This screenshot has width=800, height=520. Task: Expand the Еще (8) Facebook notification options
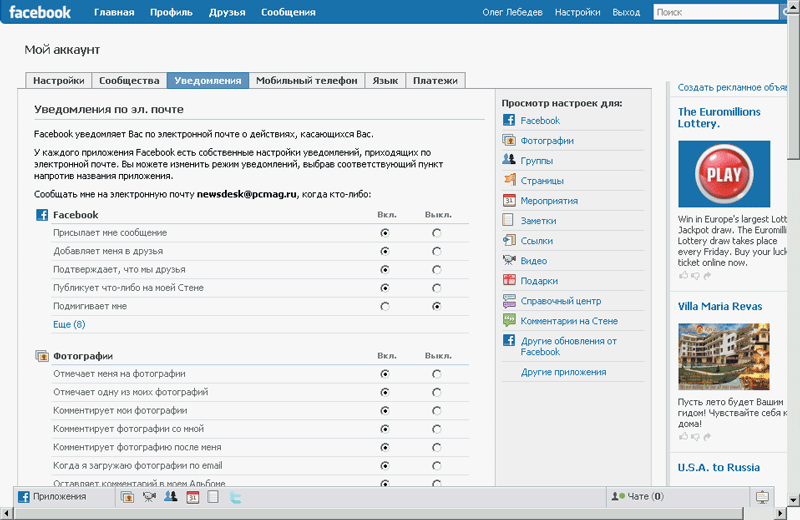69,324
